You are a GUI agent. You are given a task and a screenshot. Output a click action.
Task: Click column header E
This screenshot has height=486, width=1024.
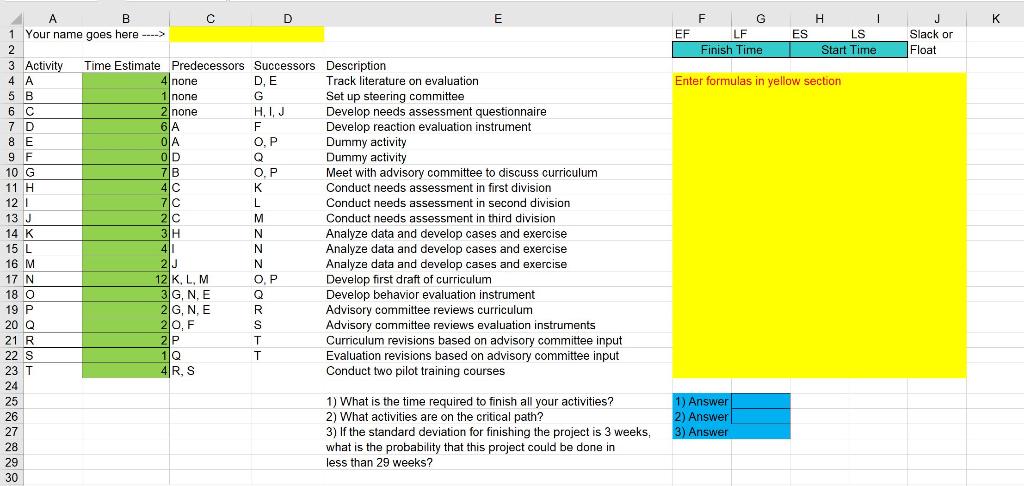[498, 19]
